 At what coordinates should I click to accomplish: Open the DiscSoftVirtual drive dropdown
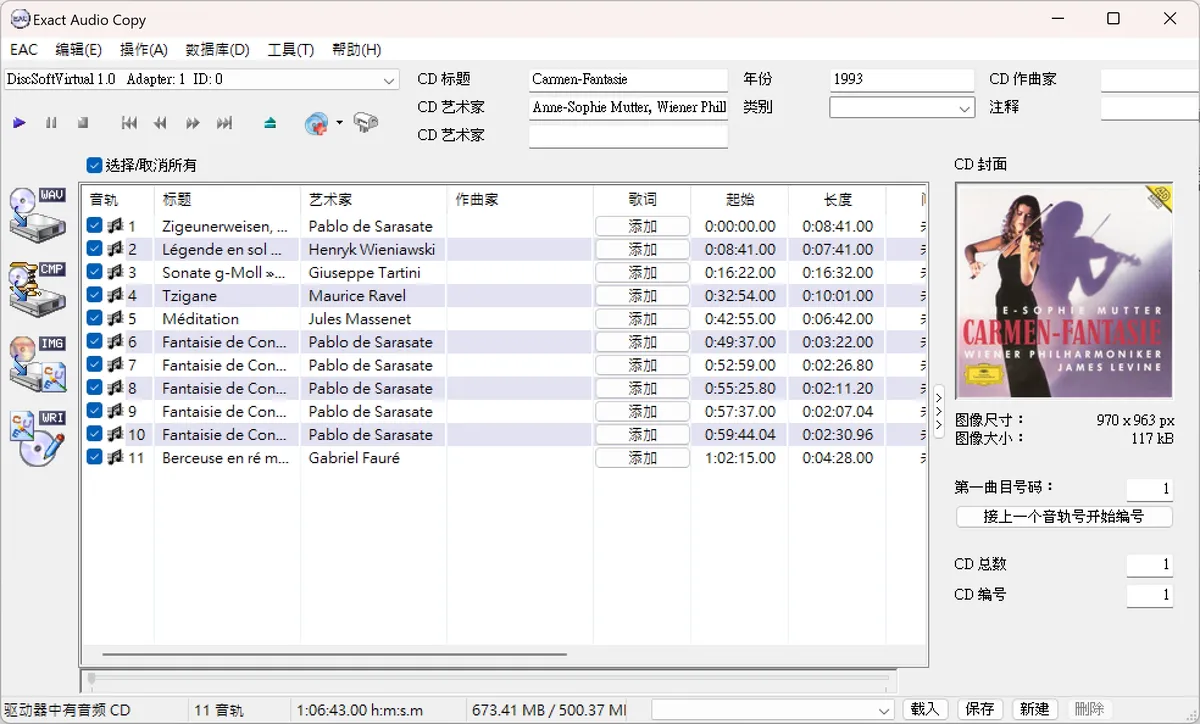[389, 79]
